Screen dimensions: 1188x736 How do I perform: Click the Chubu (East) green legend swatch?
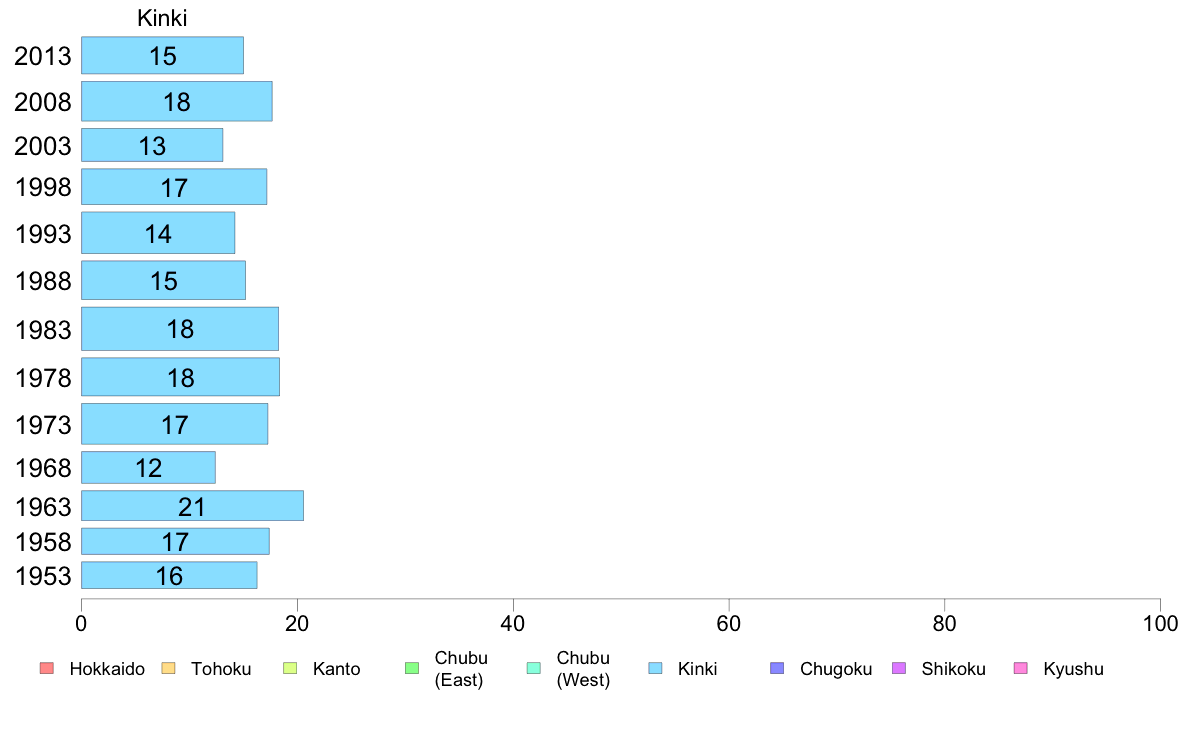412,668
